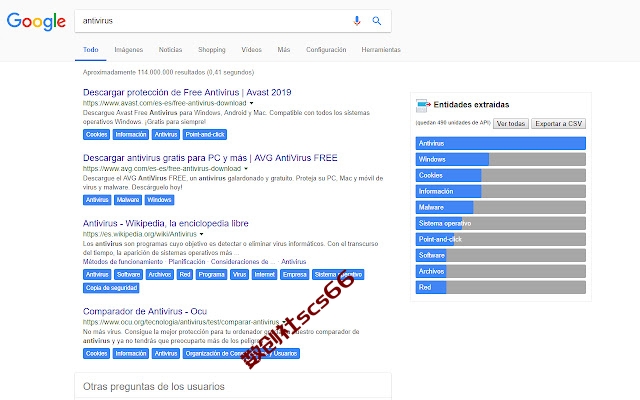Screen dimensions: 640x400
Task: Click Información tag under the Ocu result
Action: (131, 353)
